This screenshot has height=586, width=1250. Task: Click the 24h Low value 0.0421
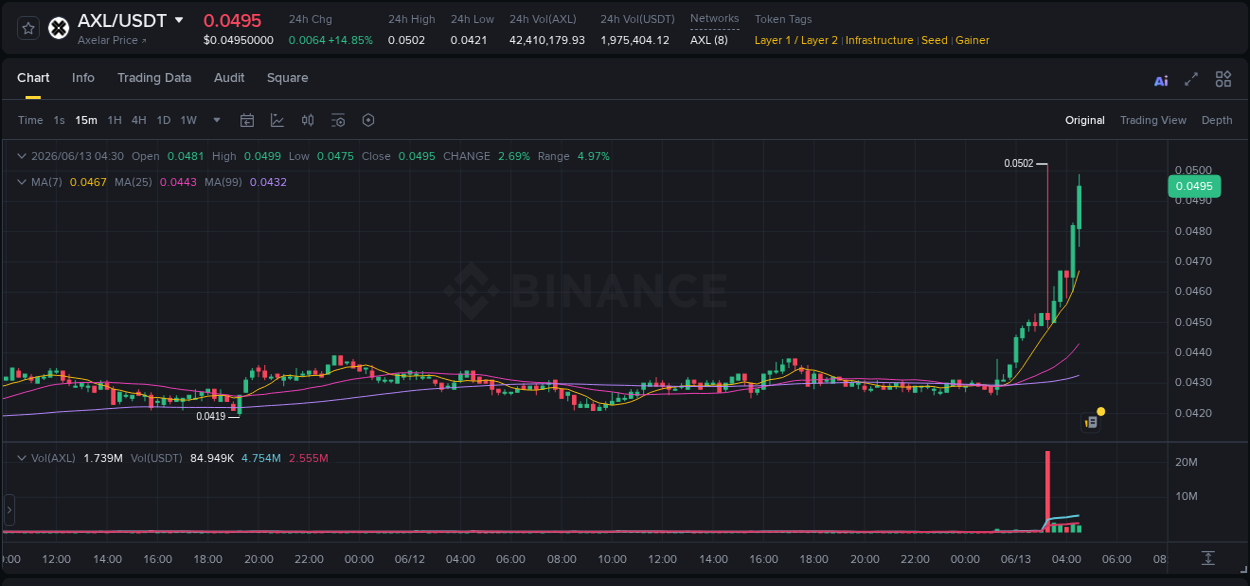click(469, 40)
